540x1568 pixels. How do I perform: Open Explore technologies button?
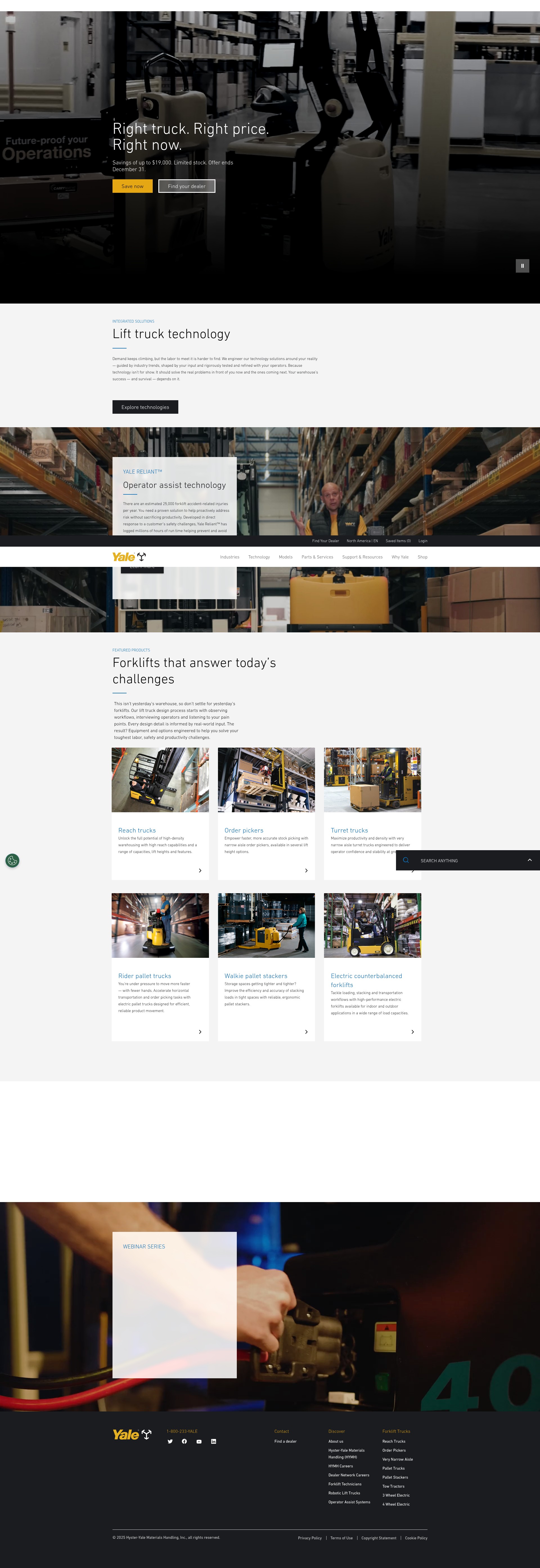[145, 407]
